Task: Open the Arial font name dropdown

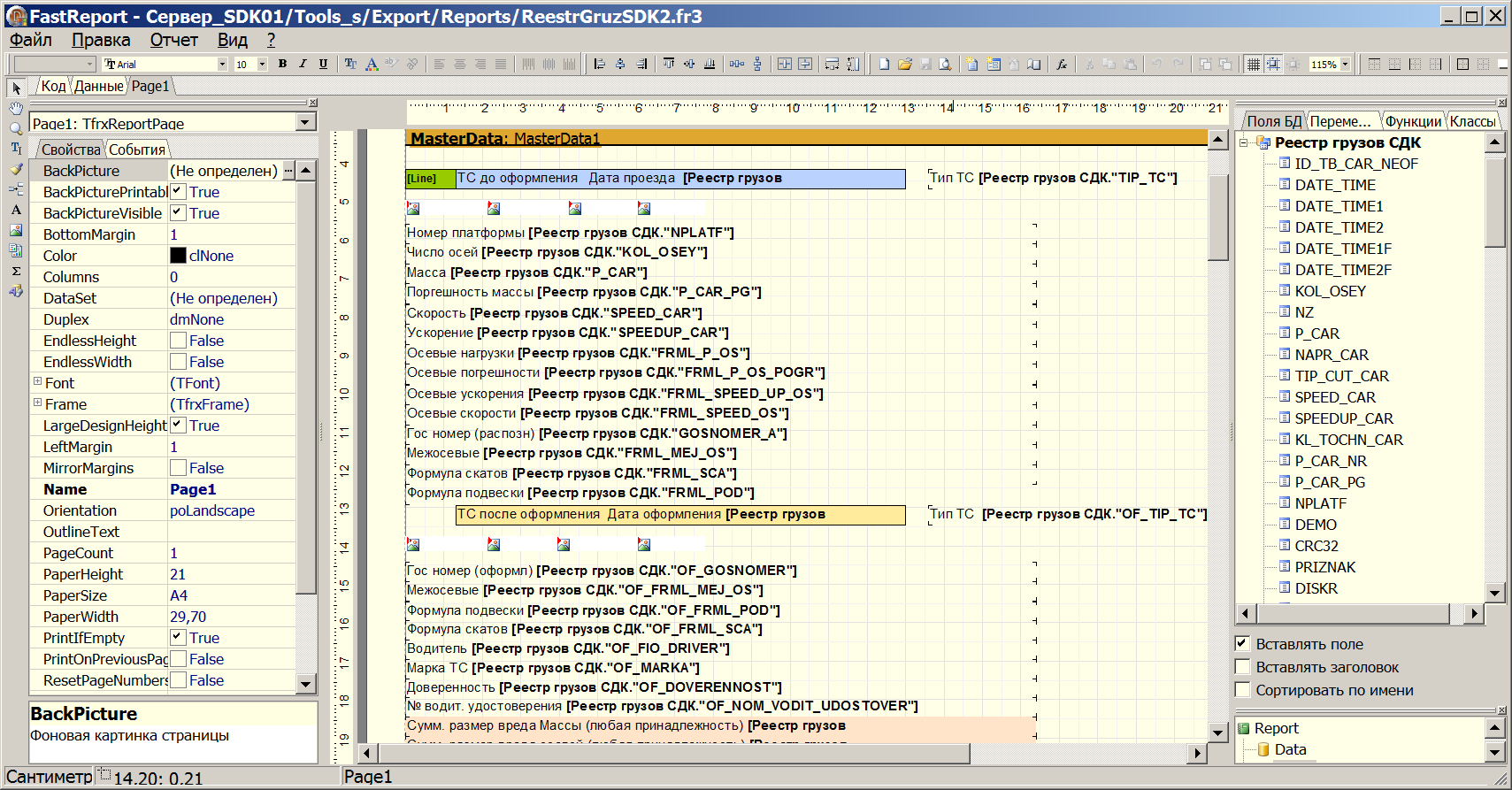Action: pos(222,64)
